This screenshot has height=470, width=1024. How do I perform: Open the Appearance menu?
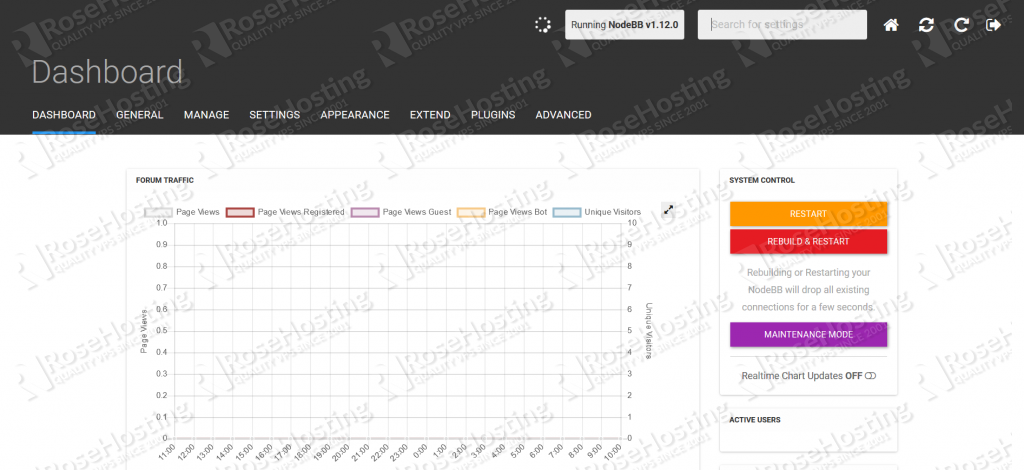(354, 115)
